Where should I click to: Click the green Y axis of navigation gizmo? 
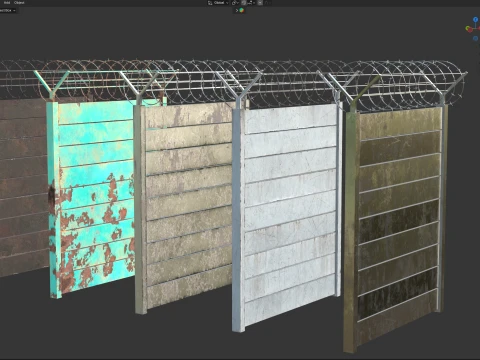click(x=467, y=28)
